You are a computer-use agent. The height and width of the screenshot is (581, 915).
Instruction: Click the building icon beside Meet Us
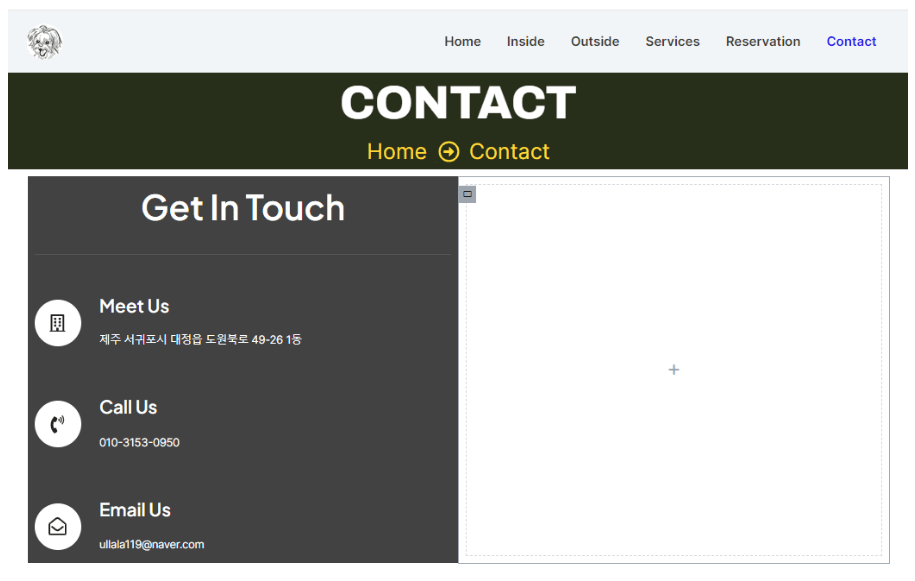(58, 323)
